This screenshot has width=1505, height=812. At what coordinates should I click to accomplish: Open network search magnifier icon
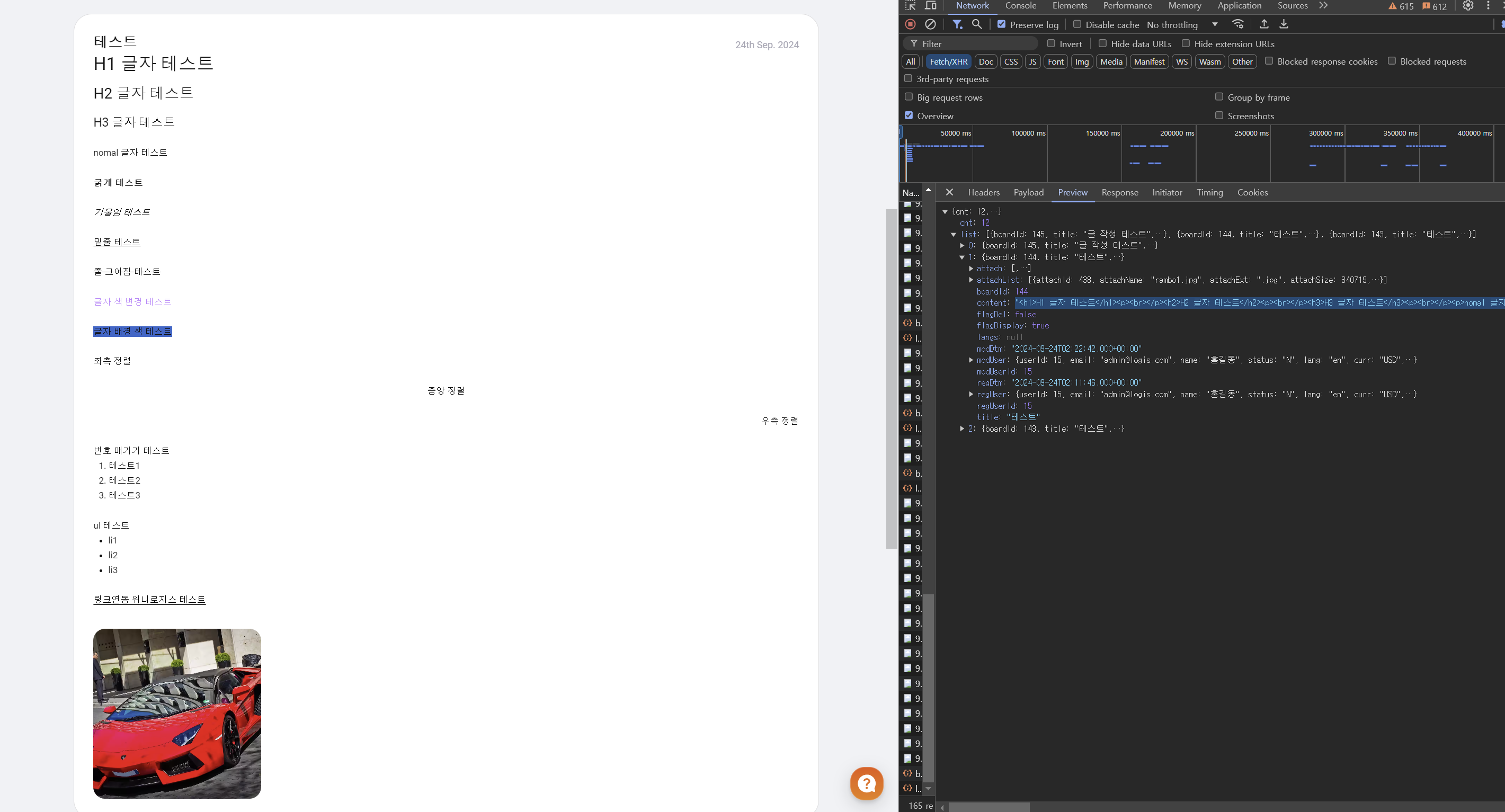(976, 24)
